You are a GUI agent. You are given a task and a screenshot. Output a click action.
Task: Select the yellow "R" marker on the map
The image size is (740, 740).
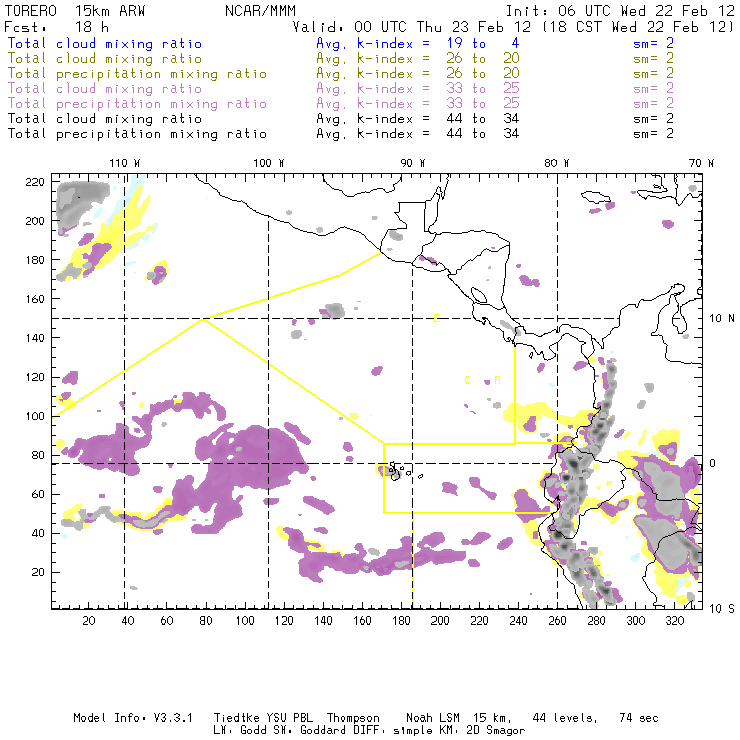click(497, 380)
